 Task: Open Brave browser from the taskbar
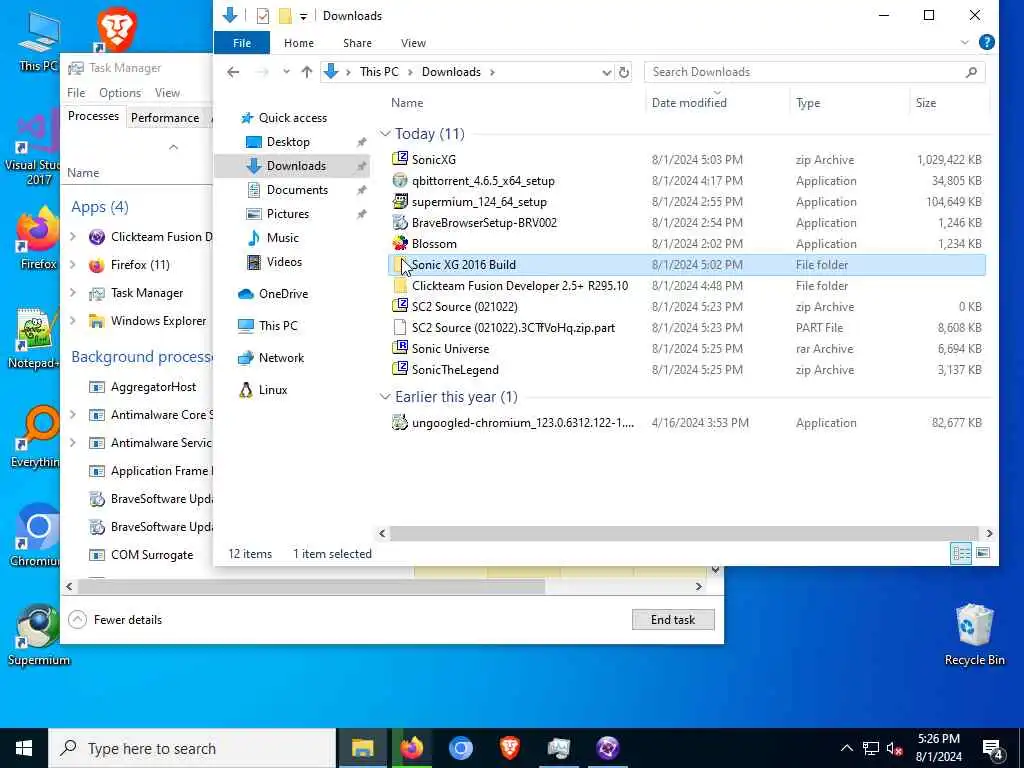coord(509,748)
